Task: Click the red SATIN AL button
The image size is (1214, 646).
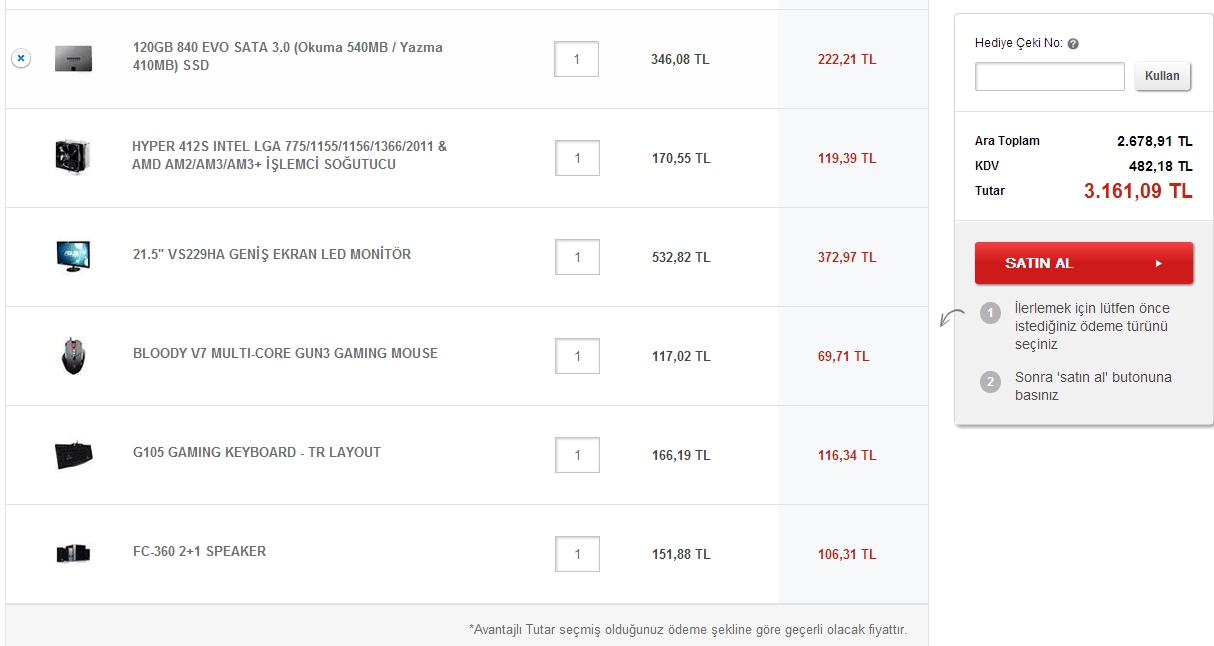Action: (1083, 263)
